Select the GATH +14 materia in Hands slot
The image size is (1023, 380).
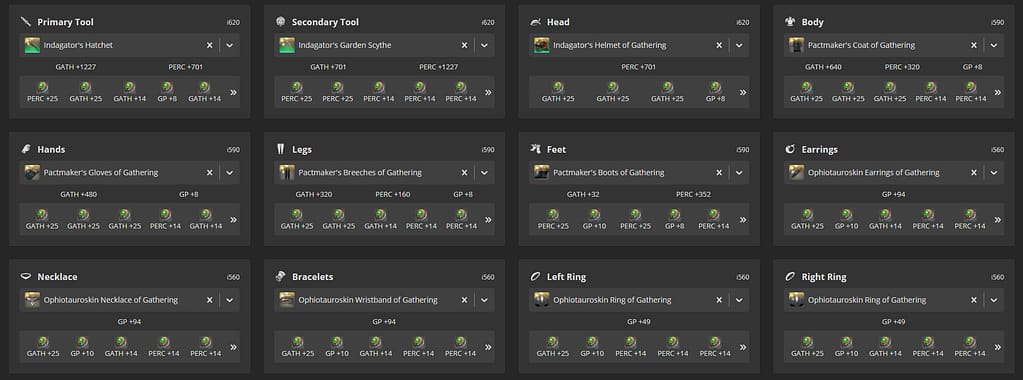pos(206,219)
